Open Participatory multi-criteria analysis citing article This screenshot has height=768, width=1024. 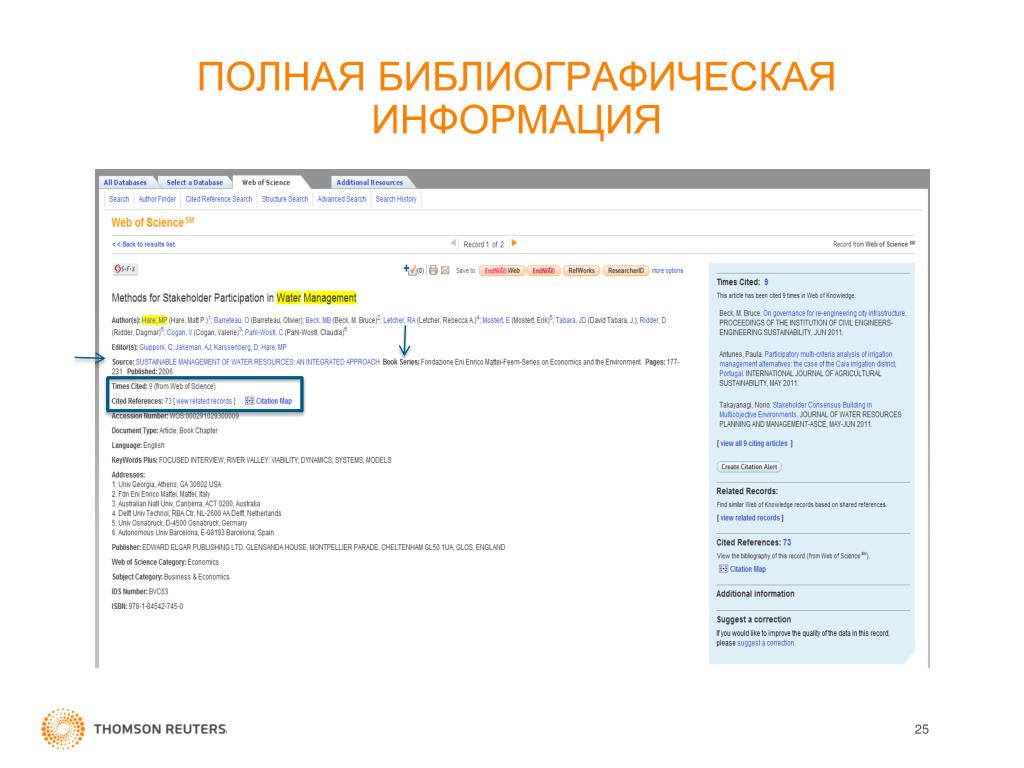click(808, 364)
